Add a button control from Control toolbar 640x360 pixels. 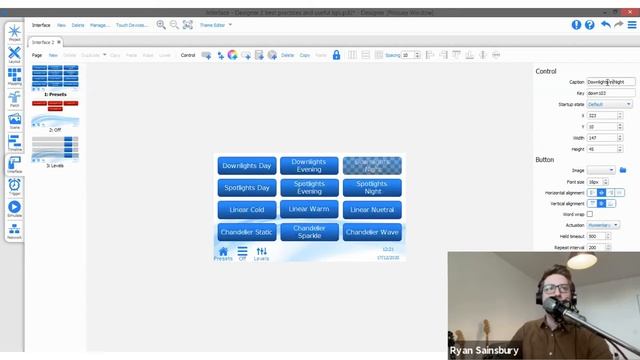tap(207, 55)
